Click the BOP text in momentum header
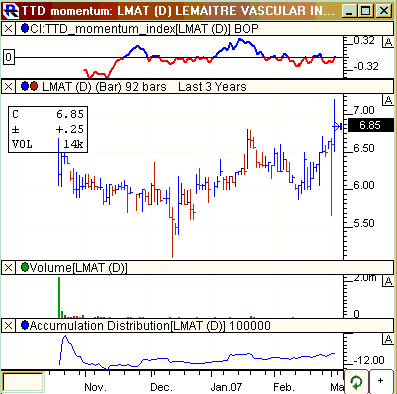397x394 pixels. point(246,29)
